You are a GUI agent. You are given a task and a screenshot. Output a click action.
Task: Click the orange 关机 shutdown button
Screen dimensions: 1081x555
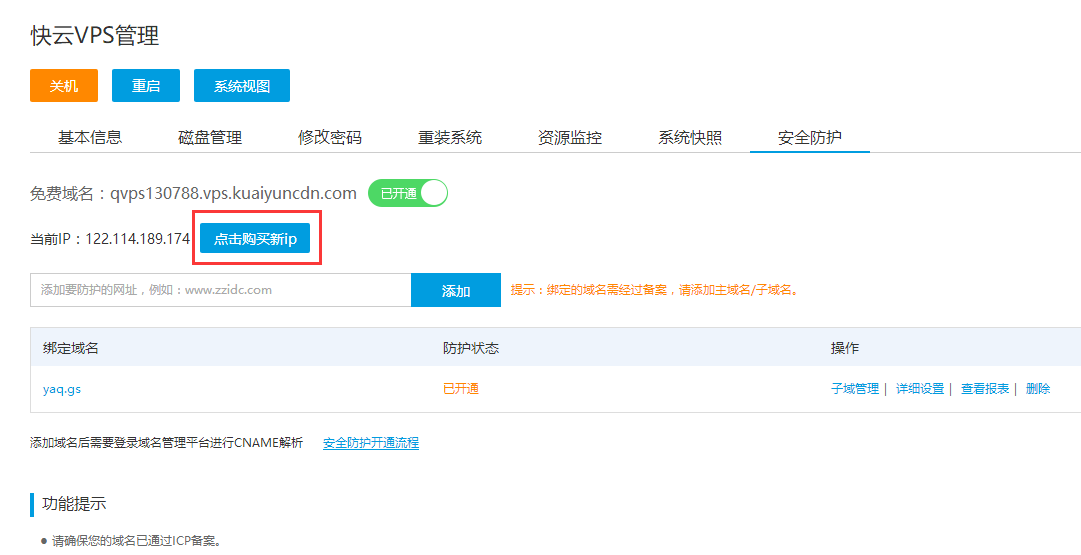64,86
